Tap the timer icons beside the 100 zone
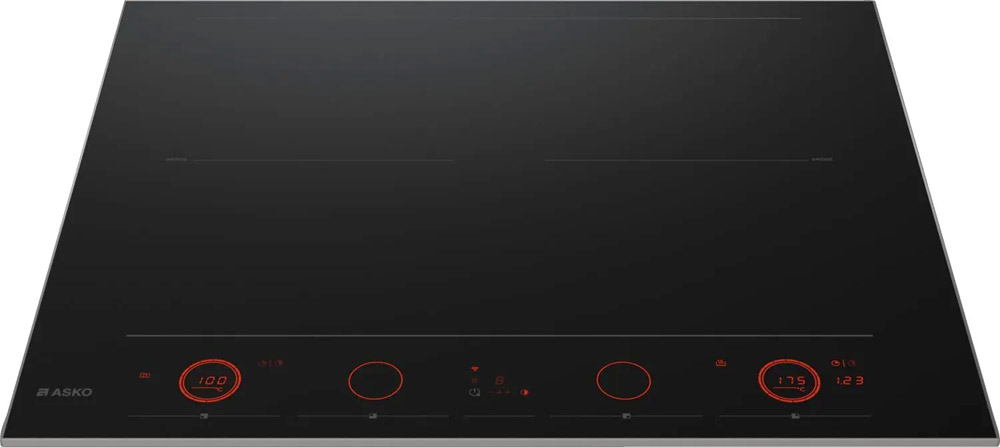Screen dimensions: 1000x447 coord(270,363)
